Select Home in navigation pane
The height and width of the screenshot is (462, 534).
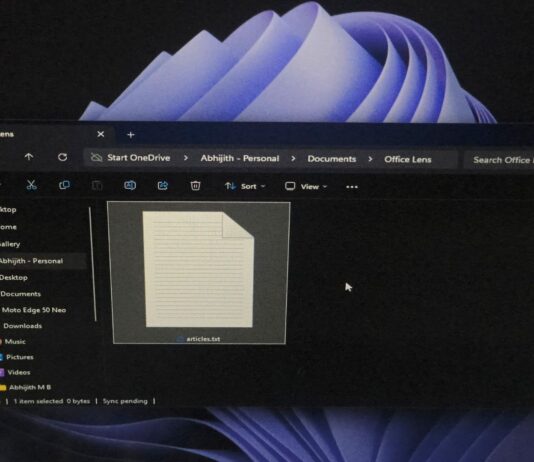pyautogui.click(x=8, y=227)
